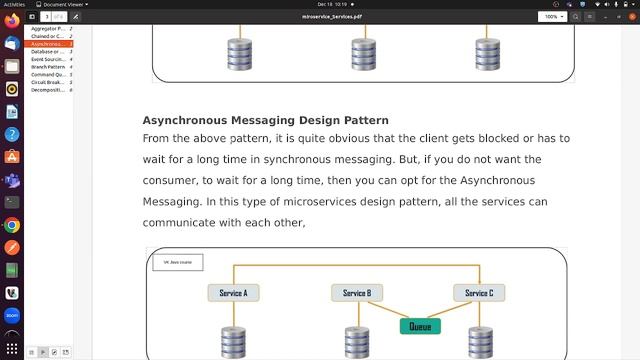Open the green spreadsheet app in dock
This screenshot has width=640, height=360.
(12, 270)
